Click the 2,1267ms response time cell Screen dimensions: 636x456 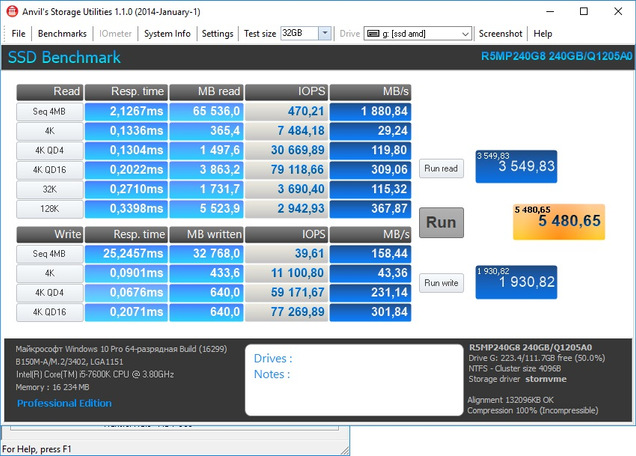click(126, 112)
